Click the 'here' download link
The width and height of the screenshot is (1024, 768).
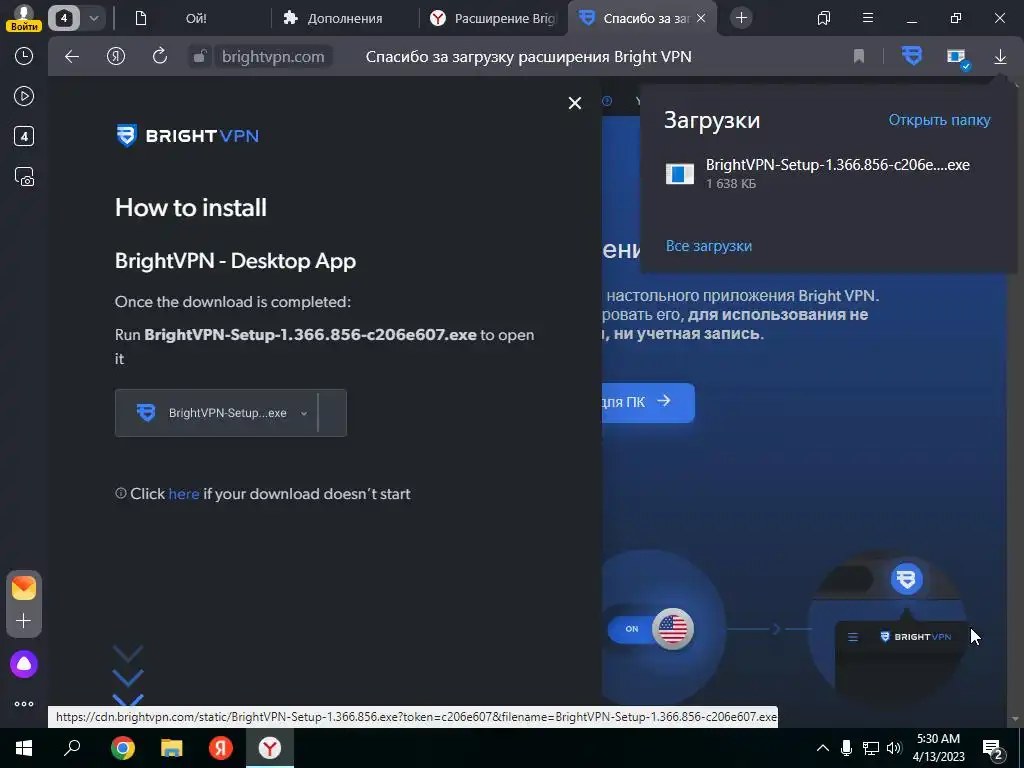pos(184,494)
